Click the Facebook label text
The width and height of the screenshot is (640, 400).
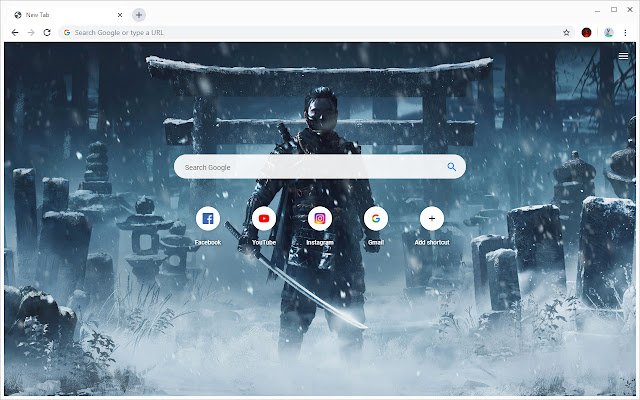[208, 242]
